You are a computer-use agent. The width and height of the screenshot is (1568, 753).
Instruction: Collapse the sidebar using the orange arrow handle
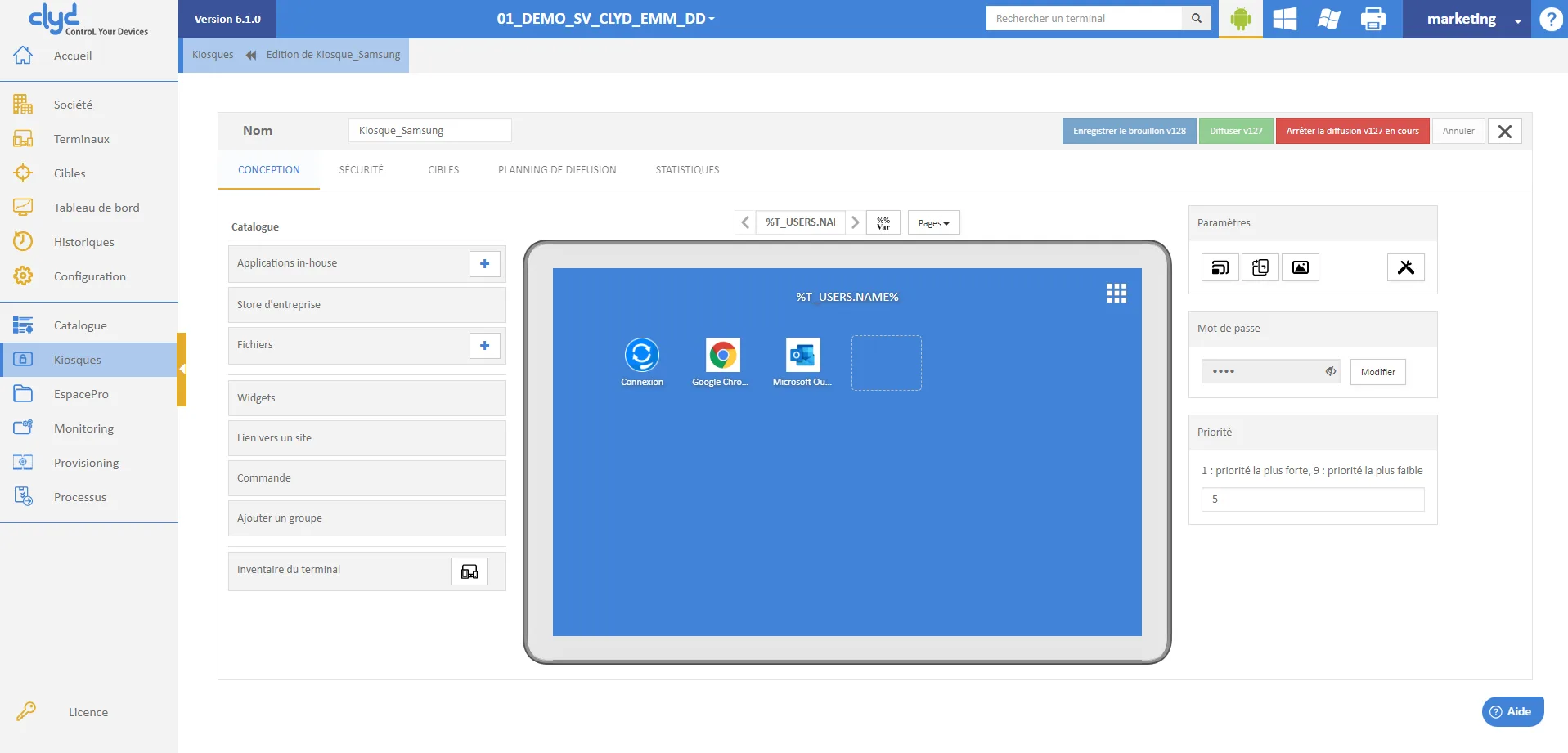coord(182,369)
